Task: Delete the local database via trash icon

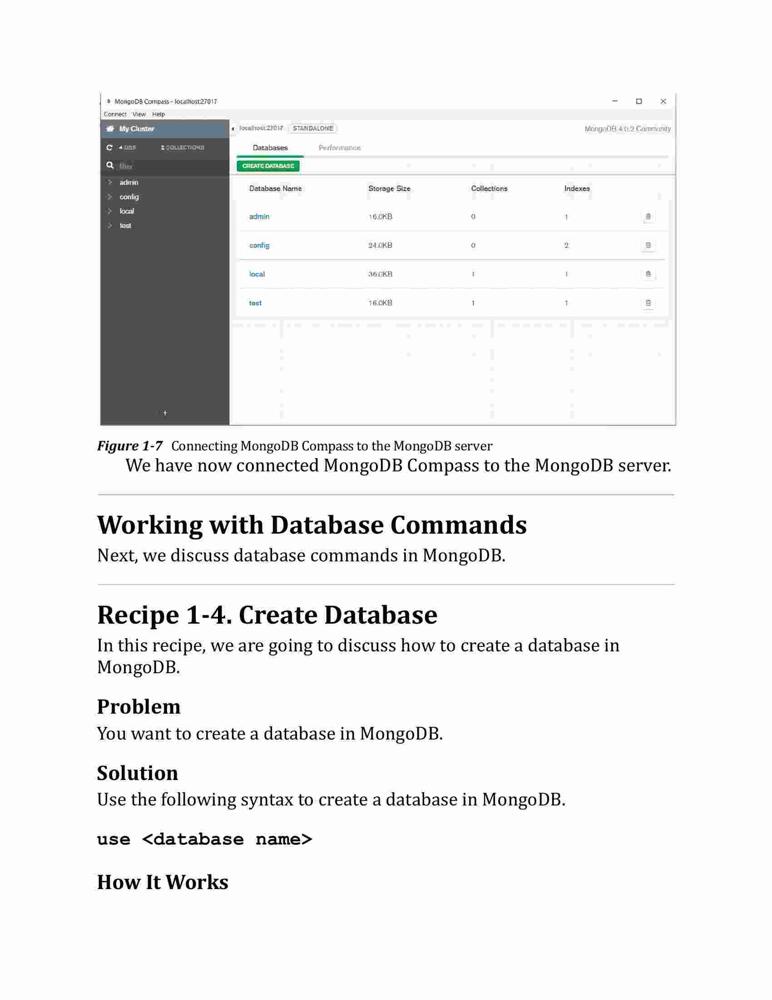Action: [x=648, y=274]
